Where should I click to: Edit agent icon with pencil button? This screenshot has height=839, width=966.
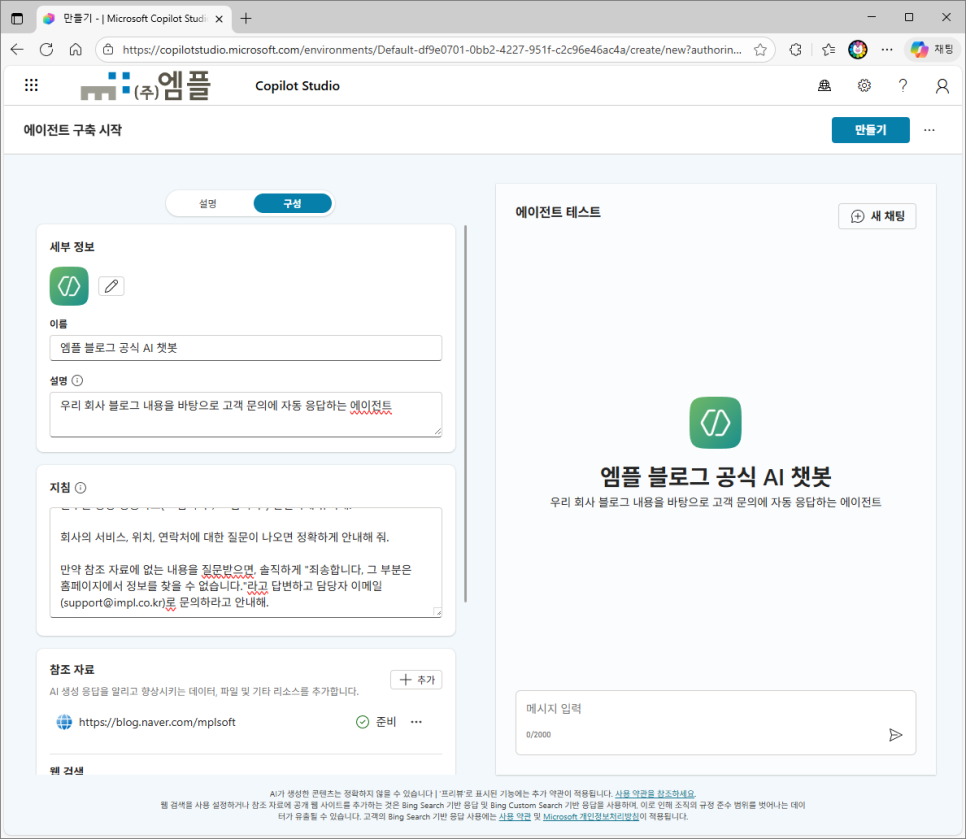pos(112,286)
